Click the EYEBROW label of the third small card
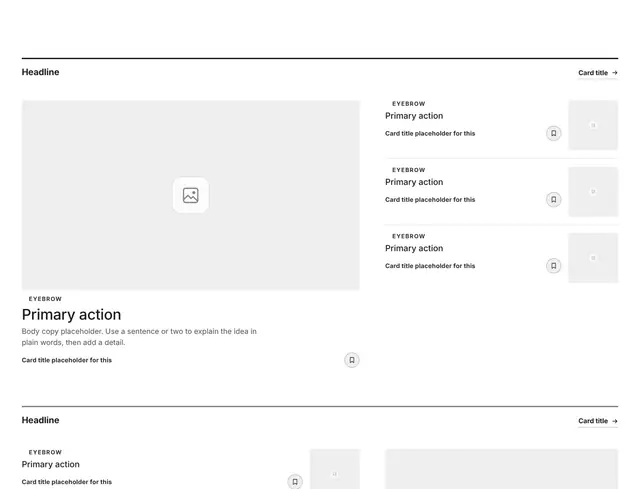 coord(409,236)
